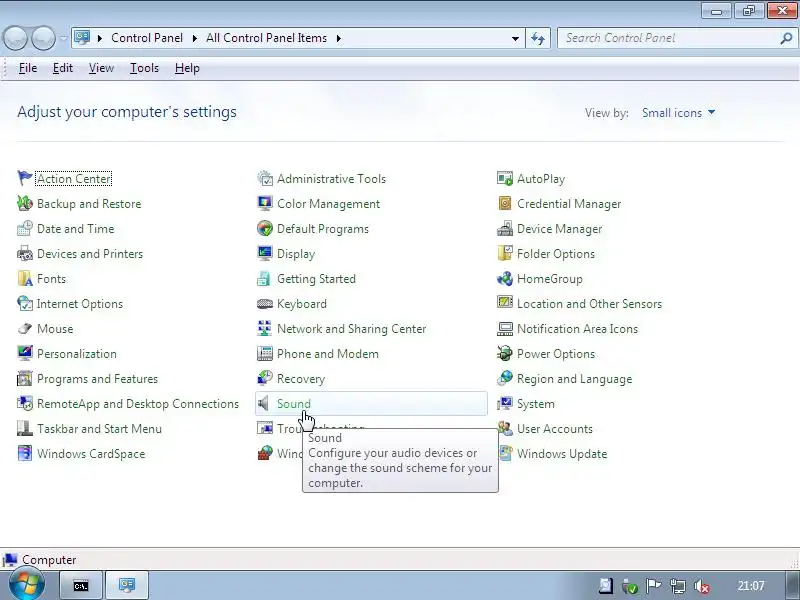800x600 pixels.
Task: Click the Color Management monitor icon
Action: point(265,203)
